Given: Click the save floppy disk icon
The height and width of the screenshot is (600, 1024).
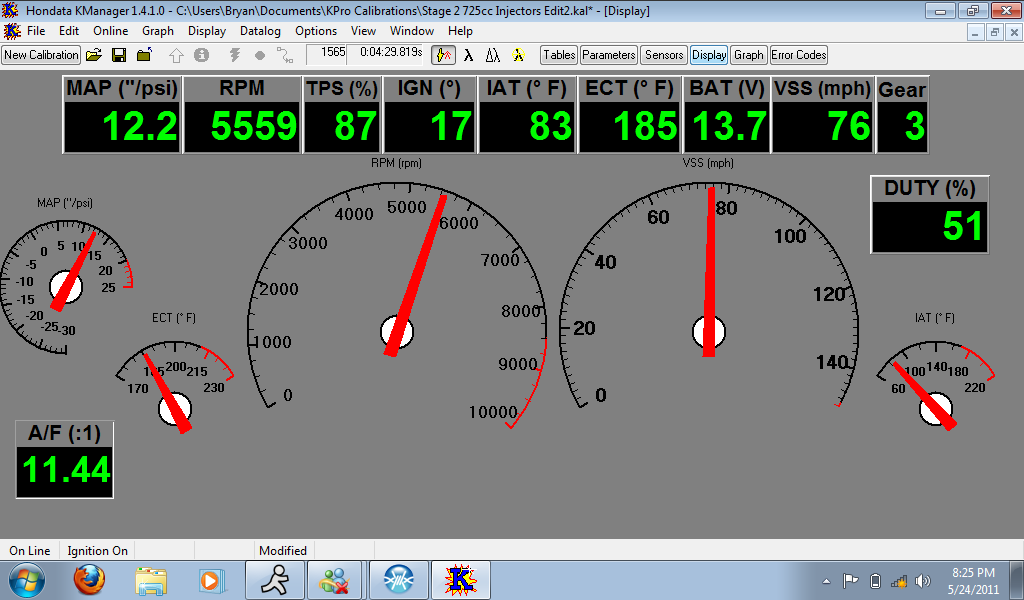Looking at the screenshot, I should (119, 55).
